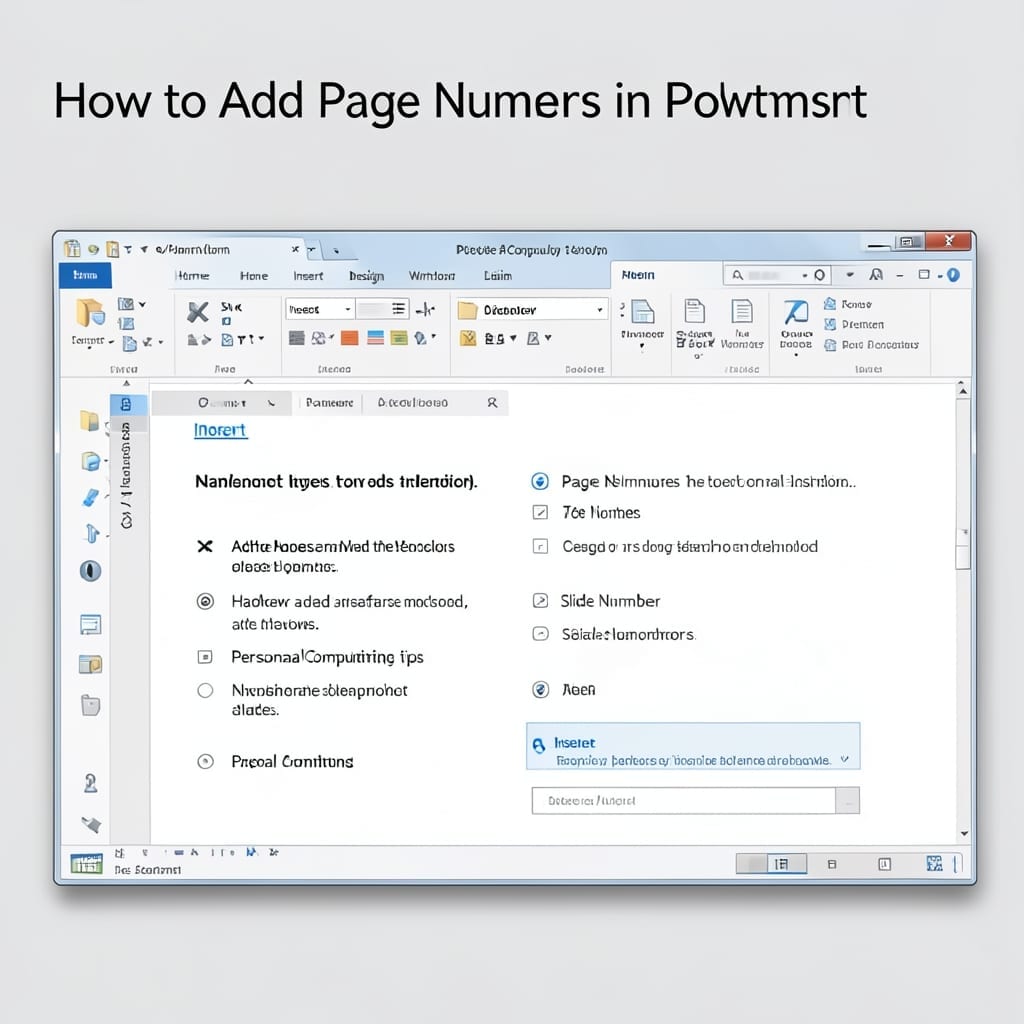Select the Haokew aded radio option
This screenshot has height=1024, width=1024.
coord(205,601)
